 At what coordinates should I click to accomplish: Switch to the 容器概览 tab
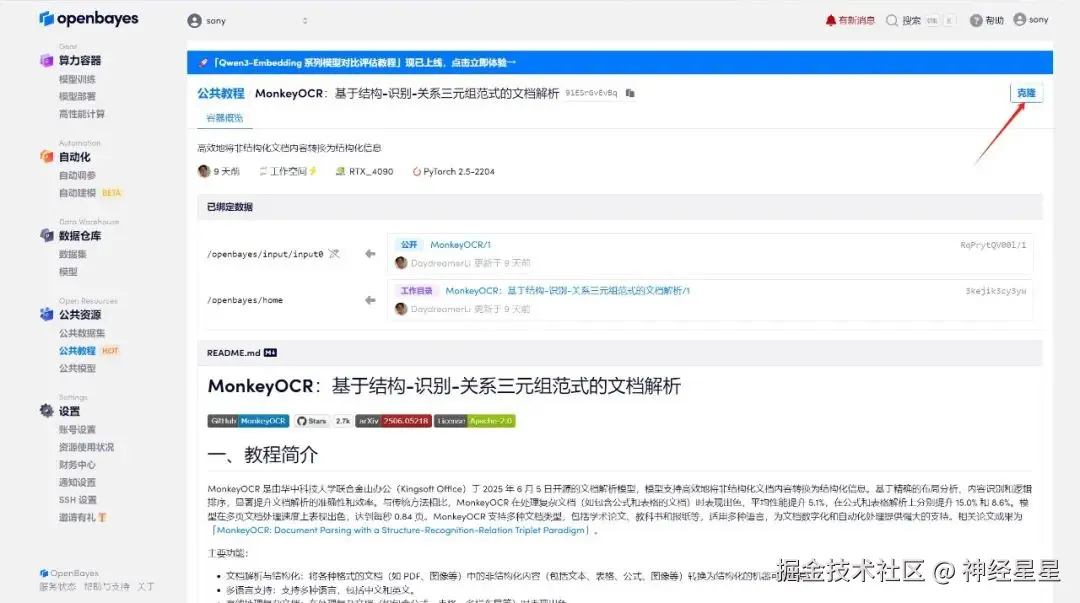(222, 117)
